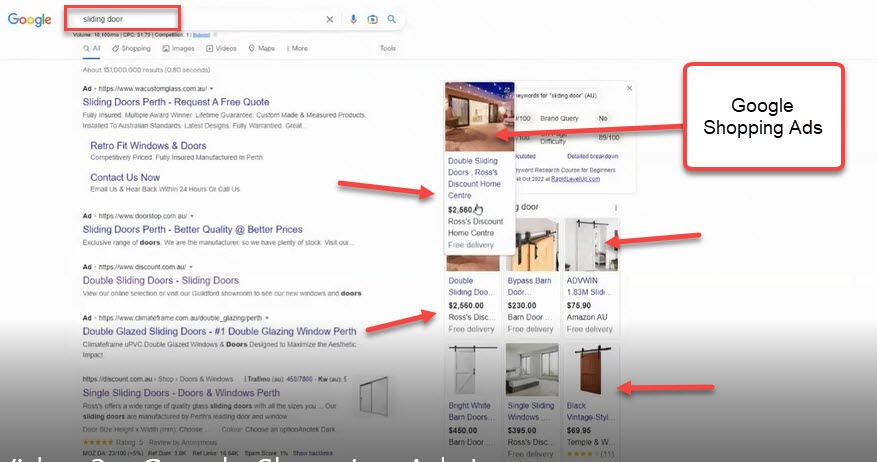
Task: Open 'Sliding Doors Perth - Better Quality @ Better Prices'
Action: (192, 229)
